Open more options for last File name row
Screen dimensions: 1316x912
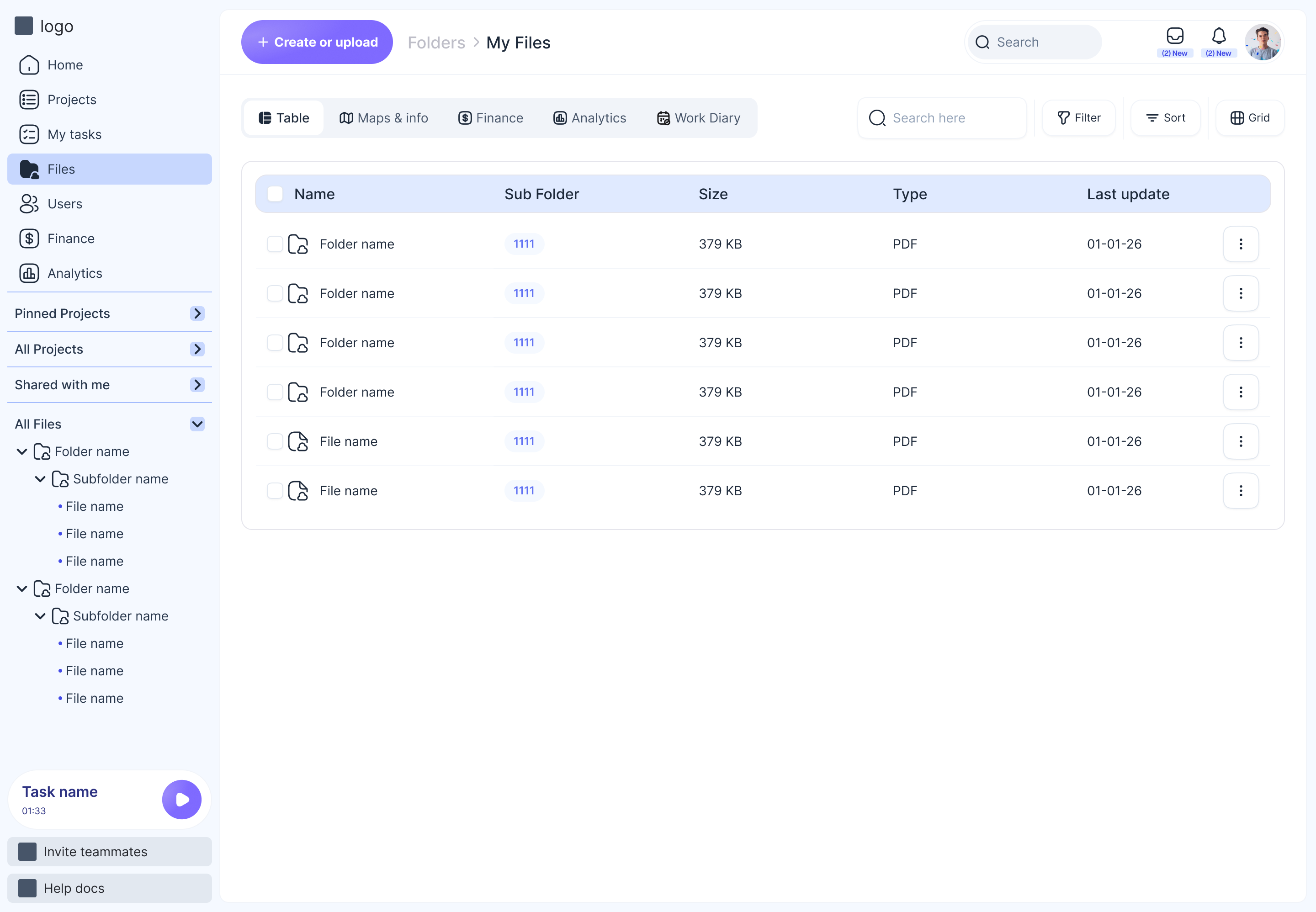(x=1241, y=491)
